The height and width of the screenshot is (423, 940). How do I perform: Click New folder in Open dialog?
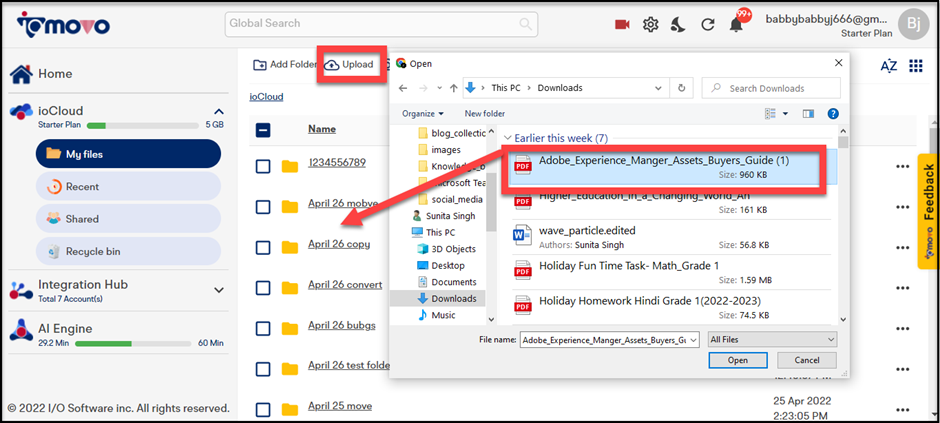484,113
